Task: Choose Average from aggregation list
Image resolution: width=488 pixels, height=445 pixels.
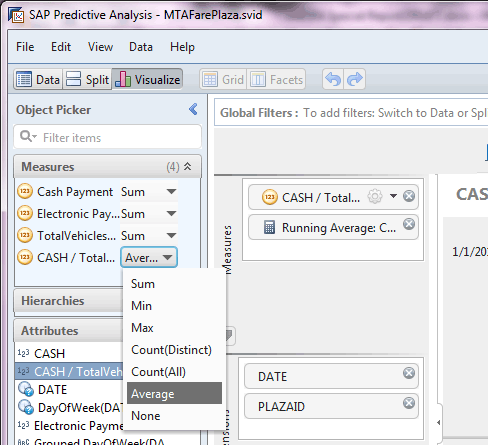Action: (174, 393)
